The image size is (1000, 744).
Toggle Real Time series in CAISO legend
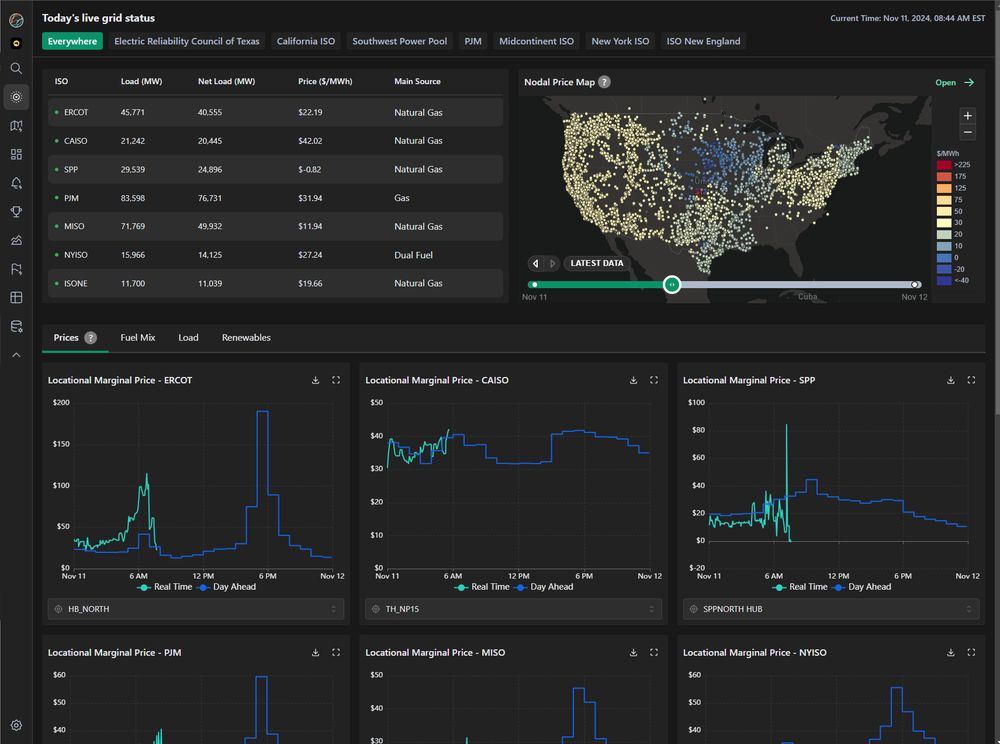pyautogui.click(x=482, y=587)
